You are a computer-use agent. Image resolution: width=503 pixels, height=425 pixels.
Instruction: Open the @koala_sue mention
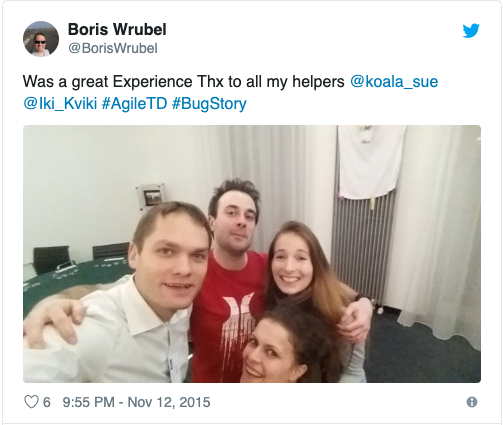394,82
